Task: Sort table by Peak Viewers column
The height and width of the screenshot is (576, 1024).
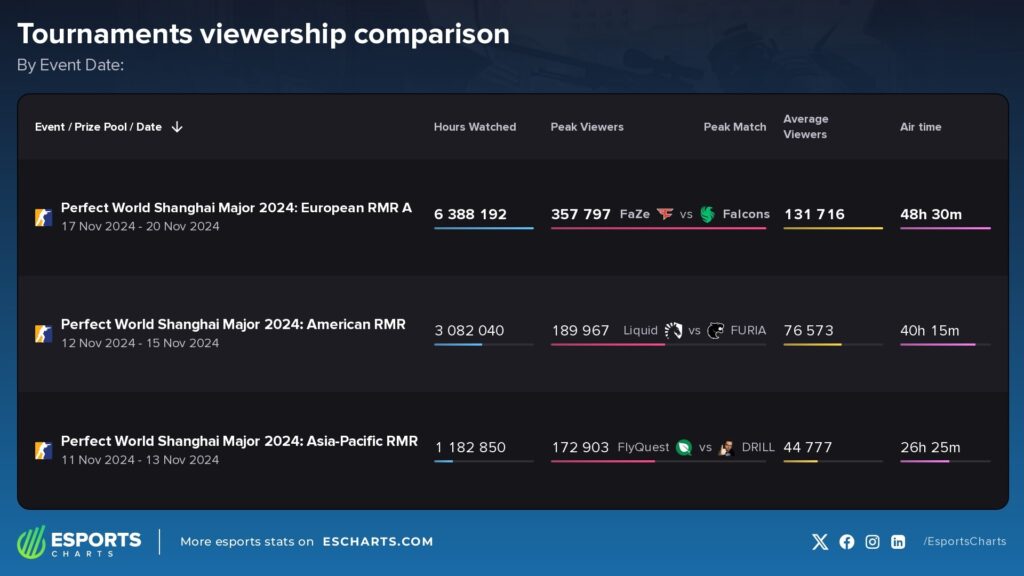Action: pyautogui.click(x=587, y=127)
